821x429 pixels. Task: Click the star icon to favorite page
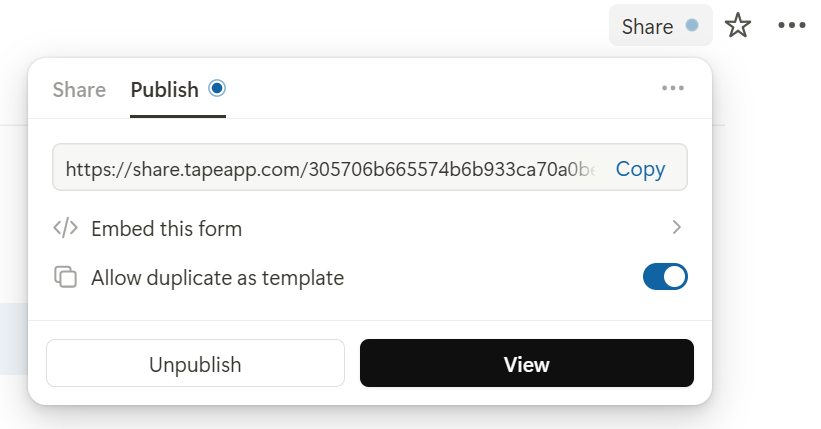(x=738, y=26)
